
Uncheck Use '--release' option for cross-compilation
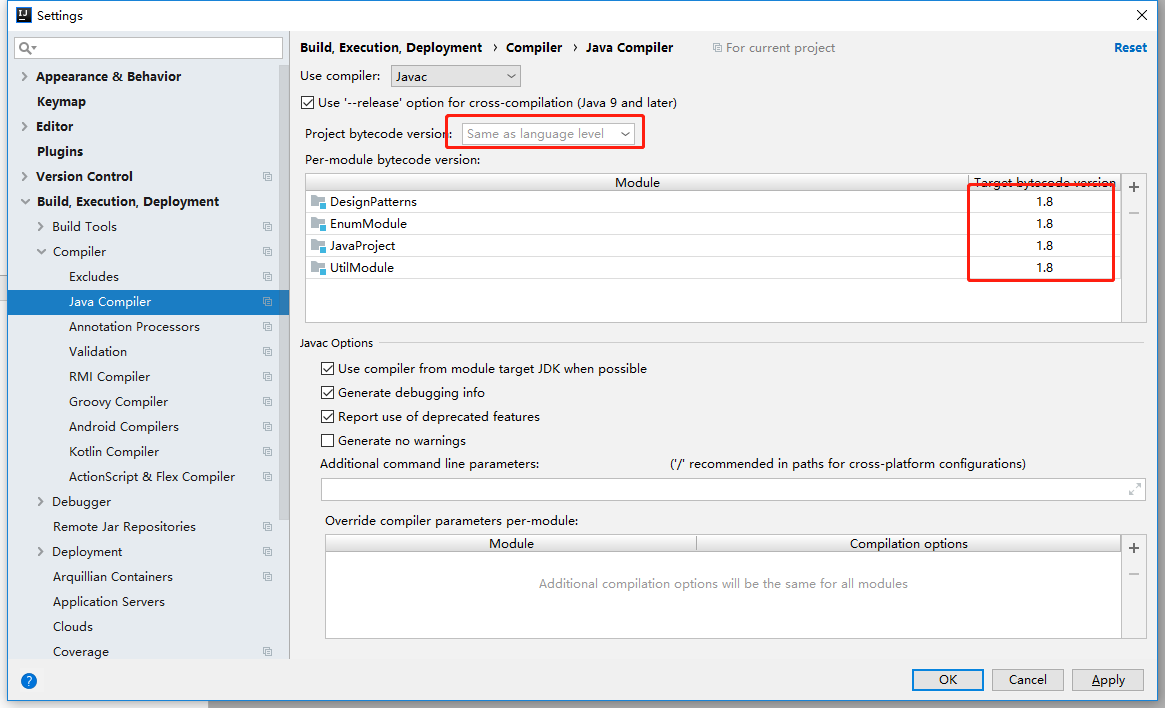point(307,102)
